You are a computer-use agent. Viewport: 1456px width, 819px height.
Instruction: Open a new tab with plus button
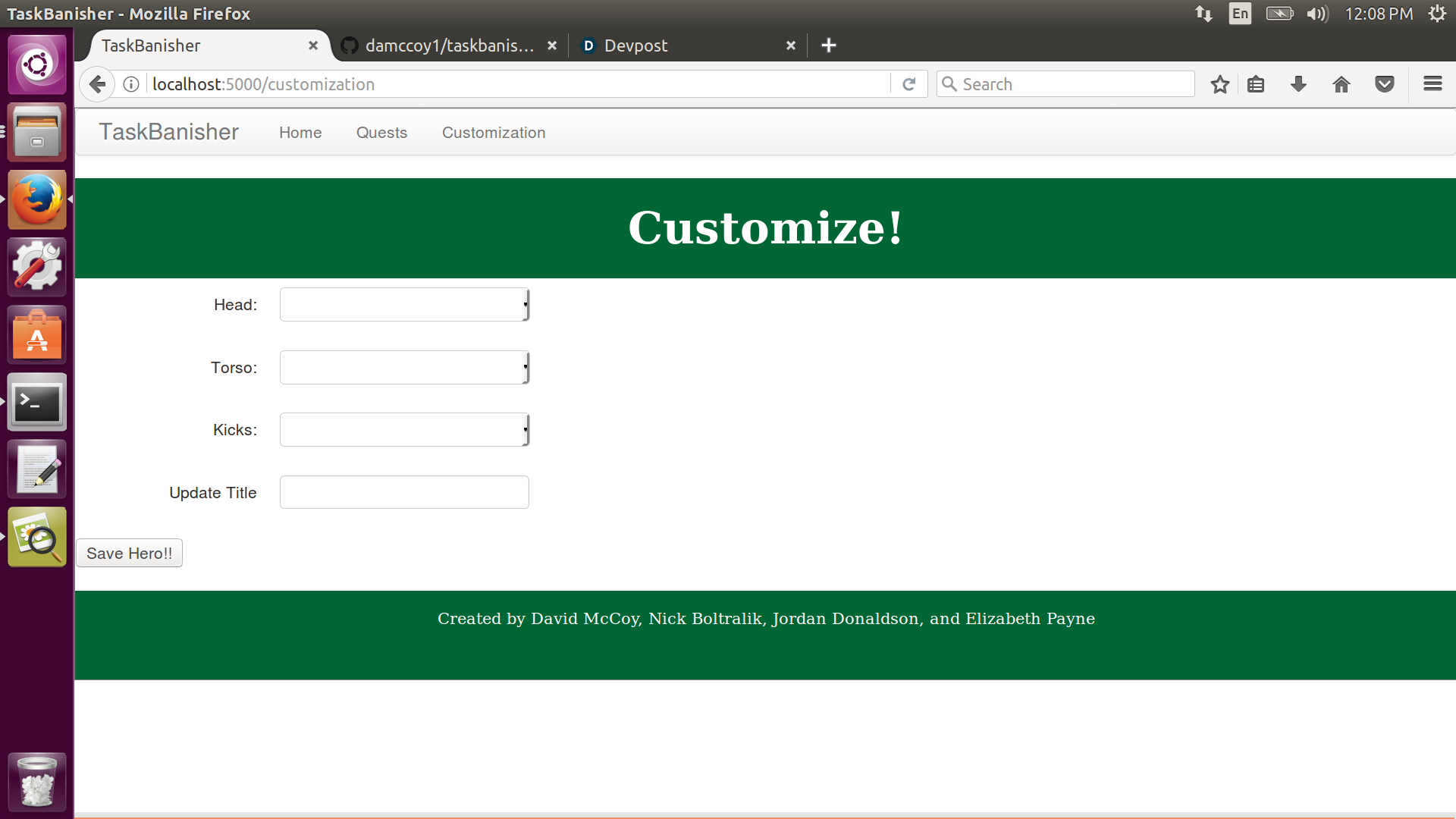click(828, 45)
